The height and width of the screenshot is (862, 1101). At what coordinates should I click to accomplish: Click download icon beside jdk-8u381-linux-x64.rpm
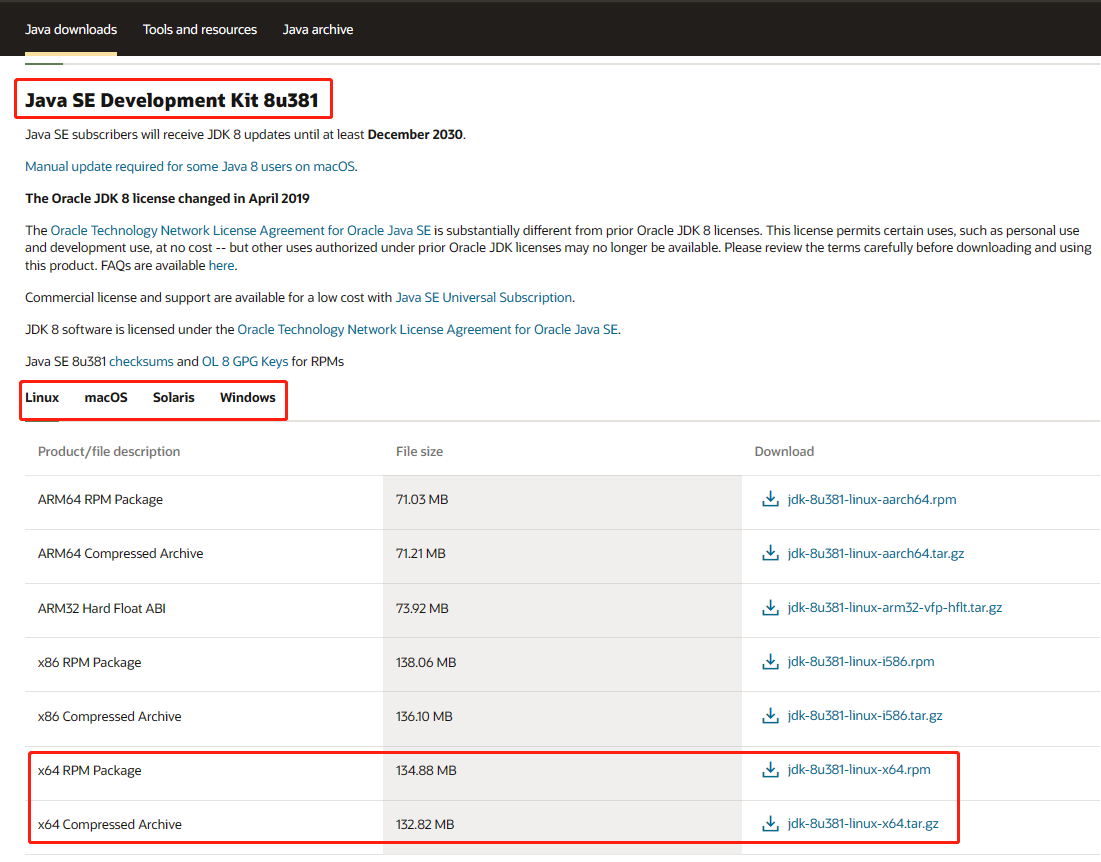tap(770, 769)
